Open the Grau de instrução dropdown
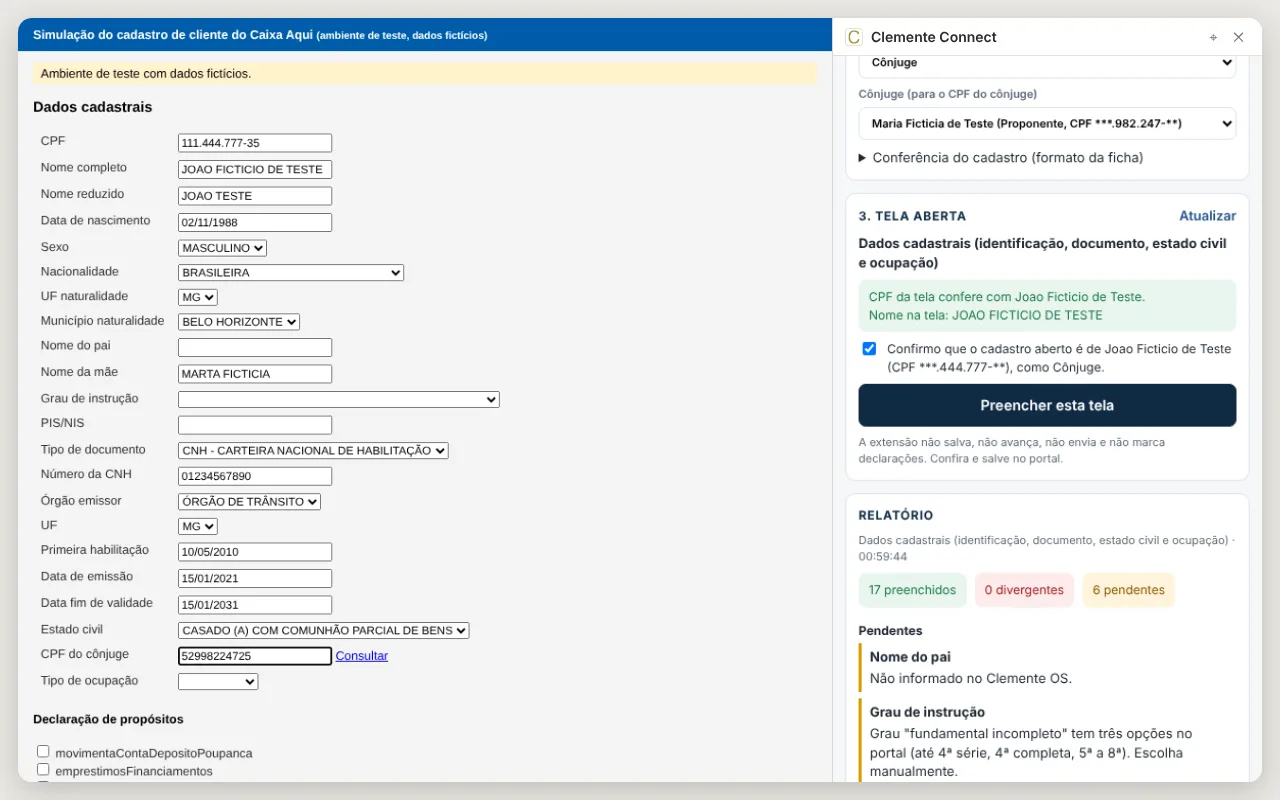Viewport: 1280px width, 800px height. point(339,399)
